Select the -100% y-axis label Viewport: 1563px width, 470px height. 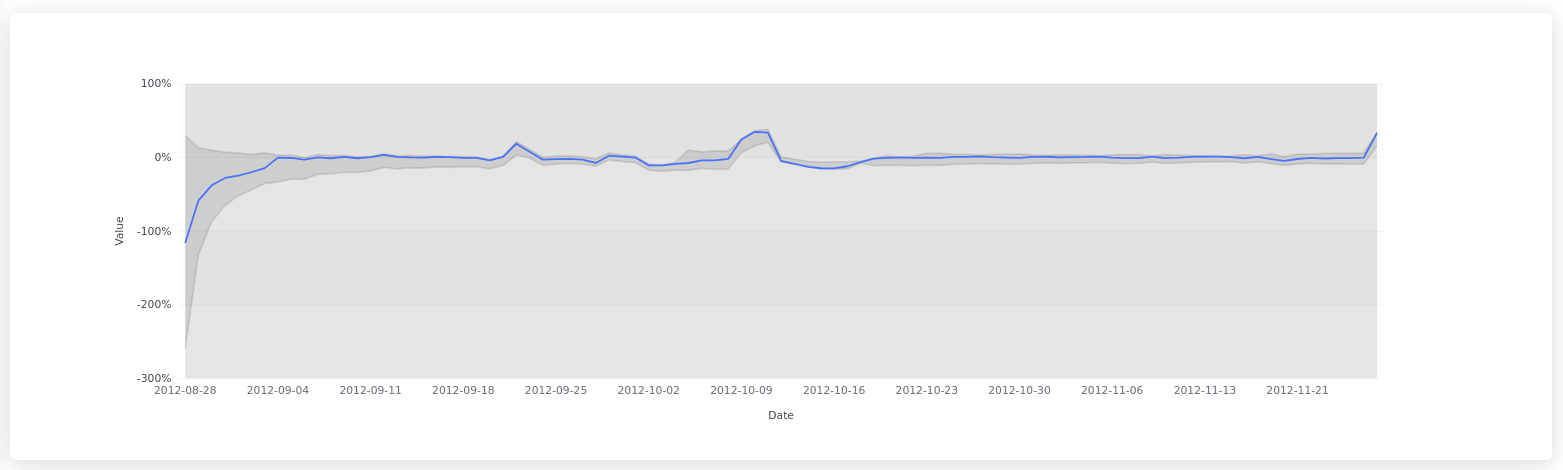click(154, 232)
